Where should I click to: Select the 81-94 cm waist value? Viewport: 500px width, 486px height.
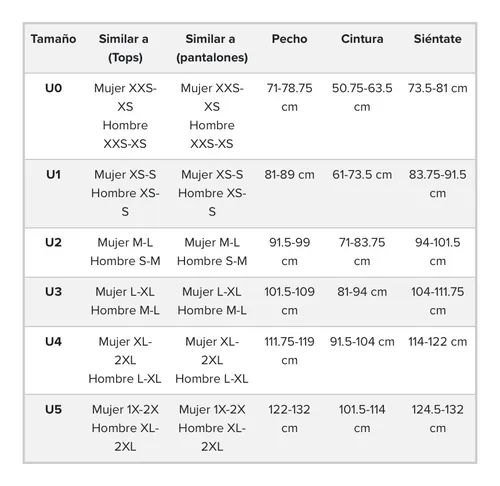362,292
